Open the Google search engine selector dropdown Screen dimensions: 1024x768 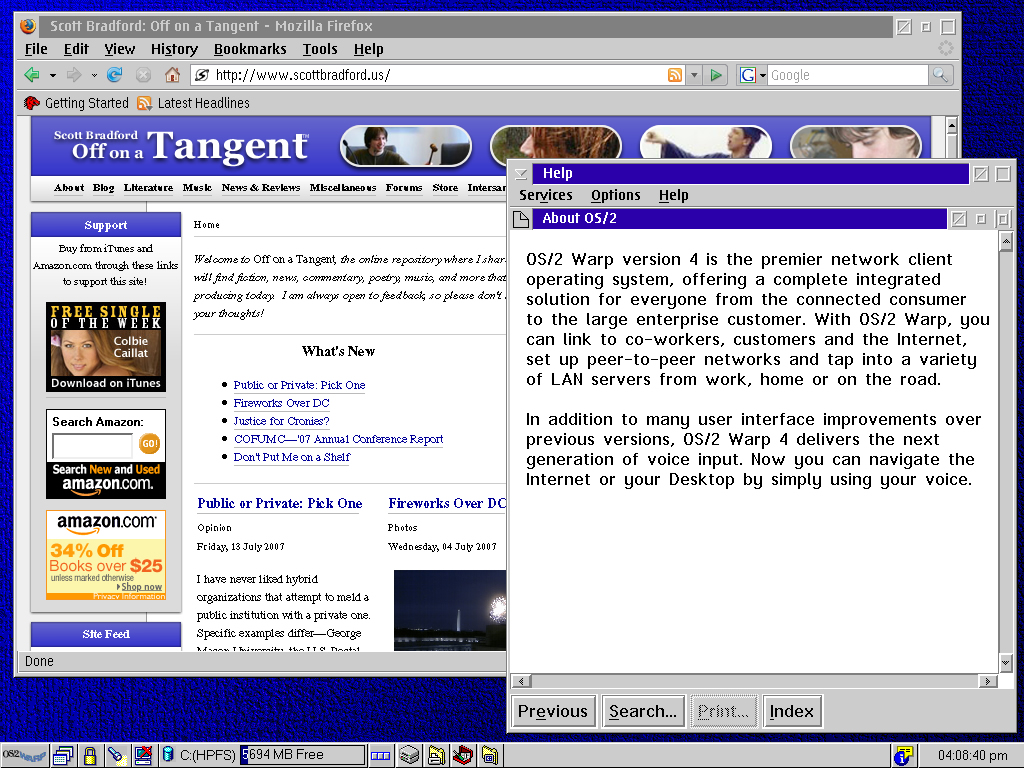[762, 75]
